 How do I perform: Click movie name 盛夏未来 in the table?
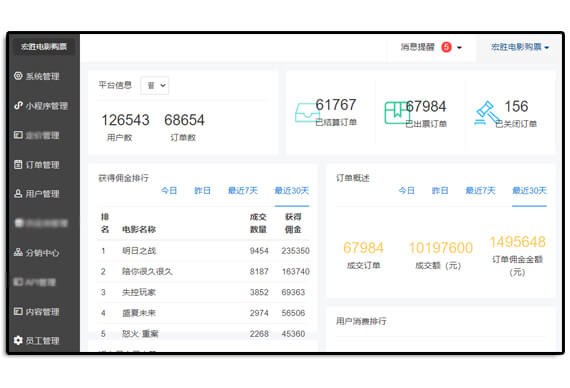(x=139, y=313)
